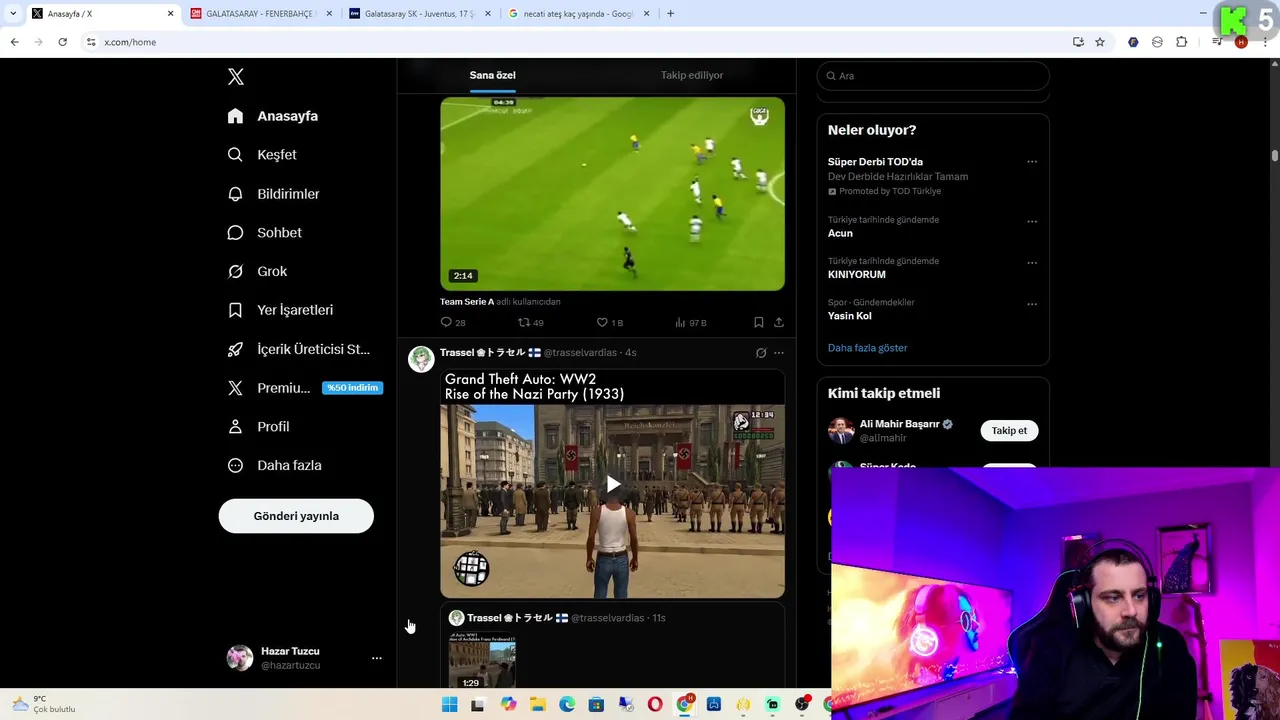This screenshot has height=720, width=1280.
Task: Reload the page with browser refresh
Action: coord(62,42)
